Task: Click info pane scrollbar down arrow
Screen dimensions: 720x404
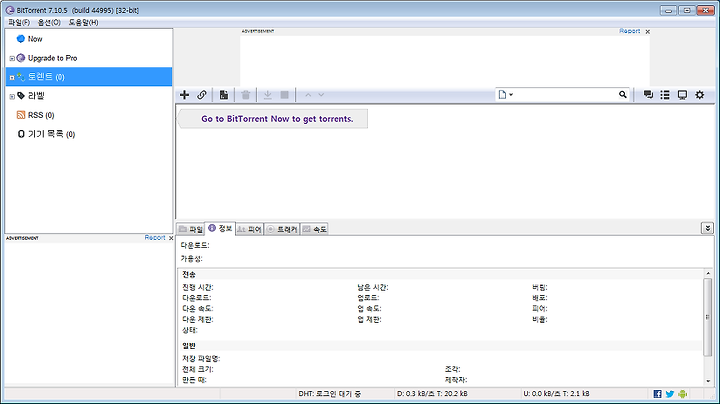Action: (x=708, y=381)
